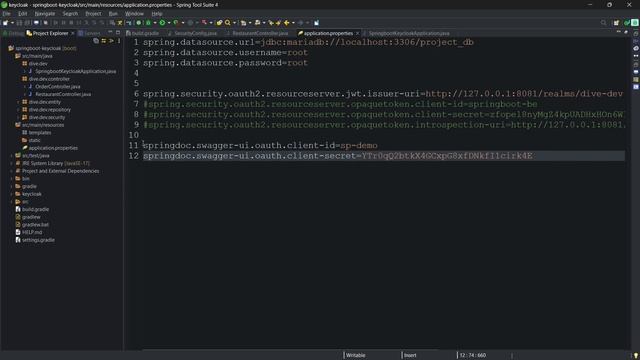Click the green Debug bug icon
640x360 pixels.
pyautogui.click(x=149, y=23)
